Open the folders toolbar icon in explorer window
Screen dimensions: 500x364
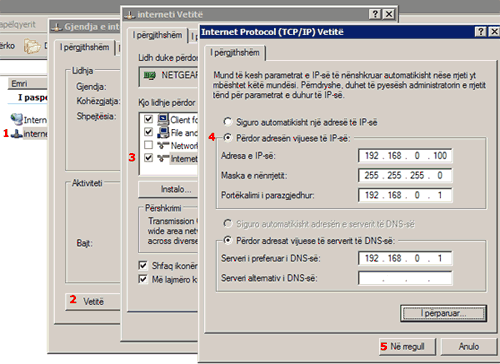[32, 46]
